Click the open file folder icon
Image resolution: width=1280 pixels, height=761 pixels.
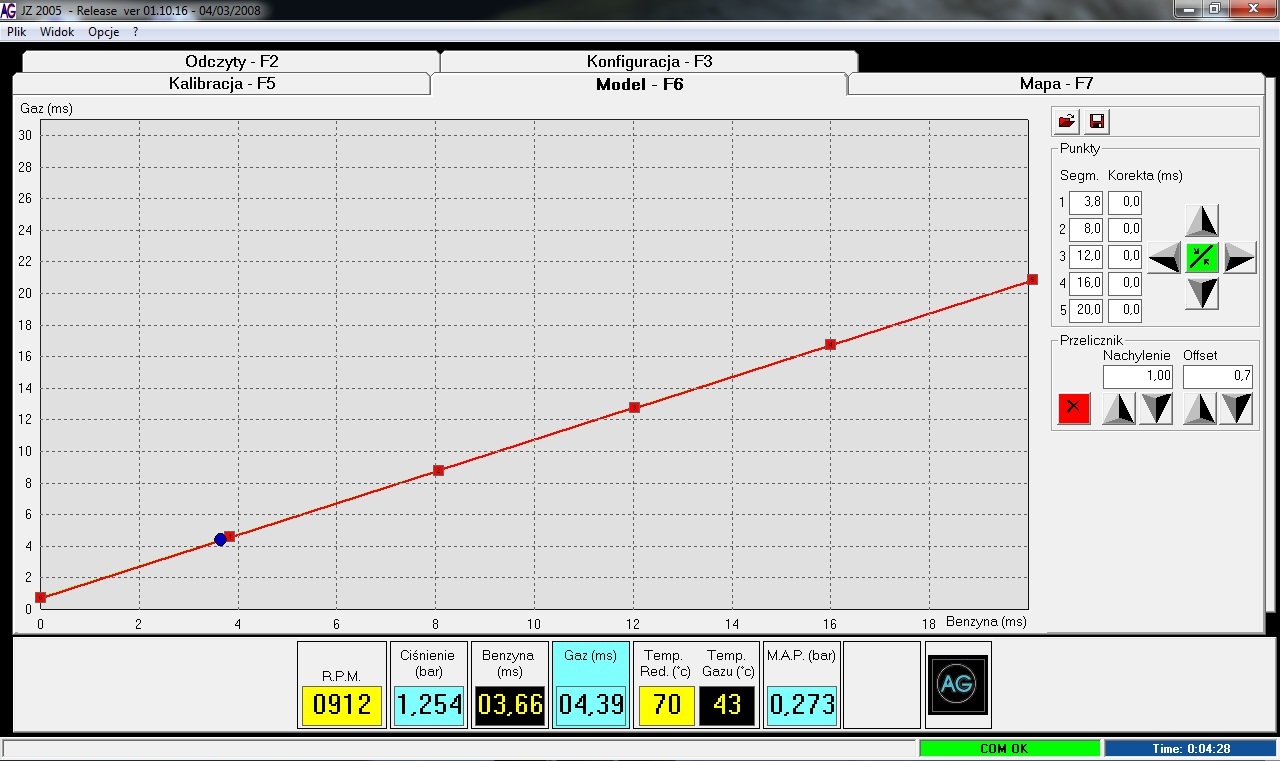pyautogui.click(x=1067, y=122)
